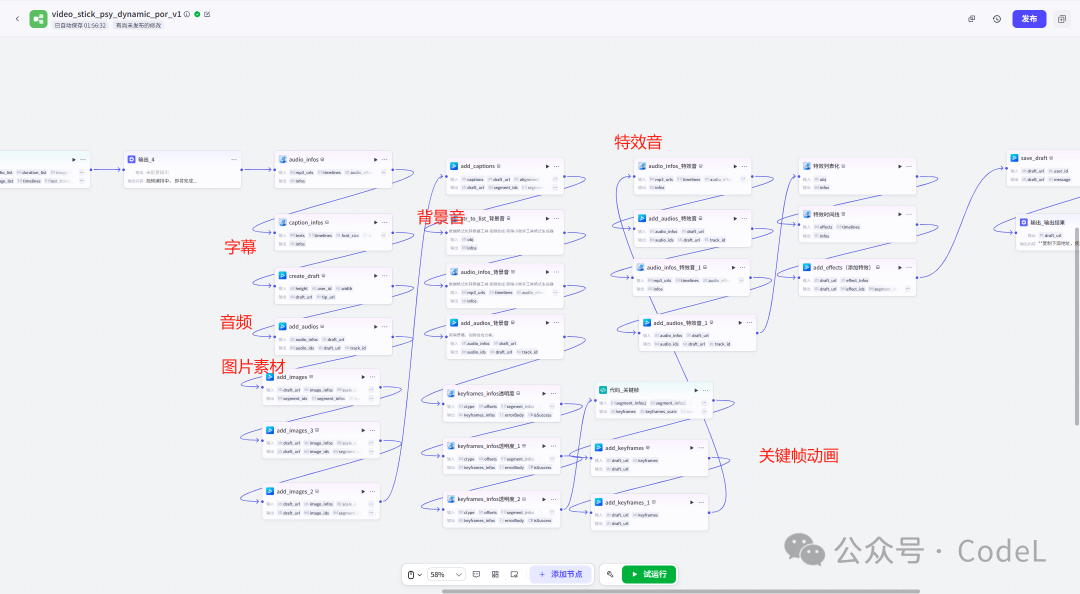1080x594 pixels.
Task: Add a comment with note icon
Action: pyautogui.click(x=477, y=575)
